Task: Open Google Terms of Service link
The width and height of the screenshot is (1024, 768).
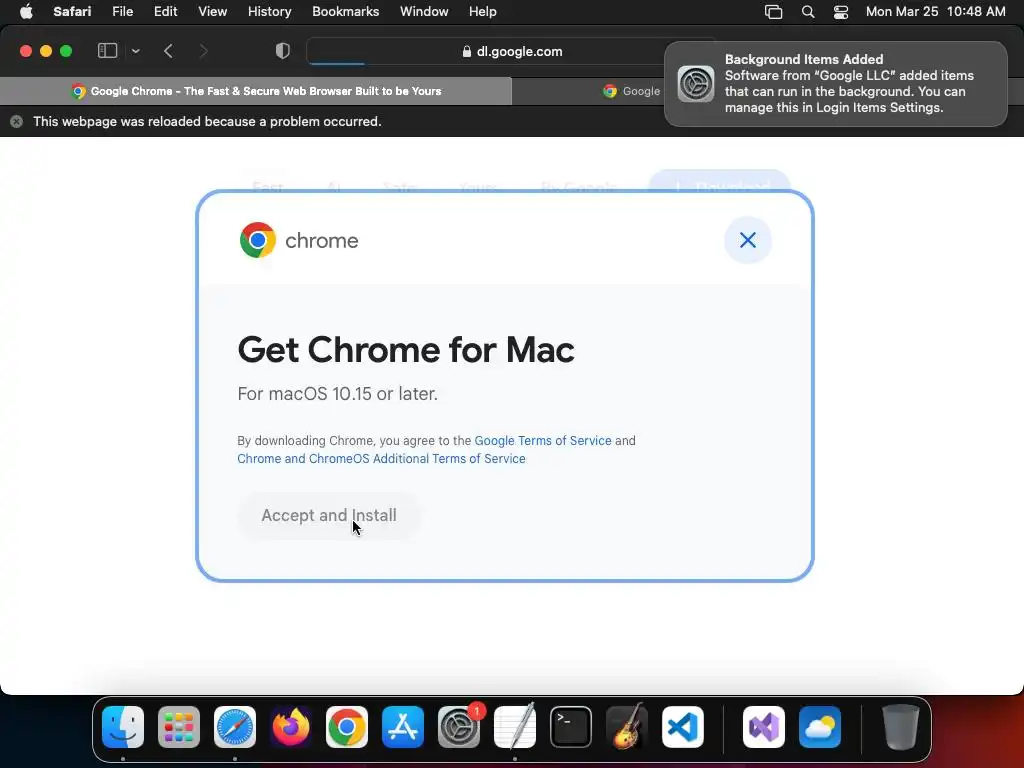Action: click(x=543, y=441)
